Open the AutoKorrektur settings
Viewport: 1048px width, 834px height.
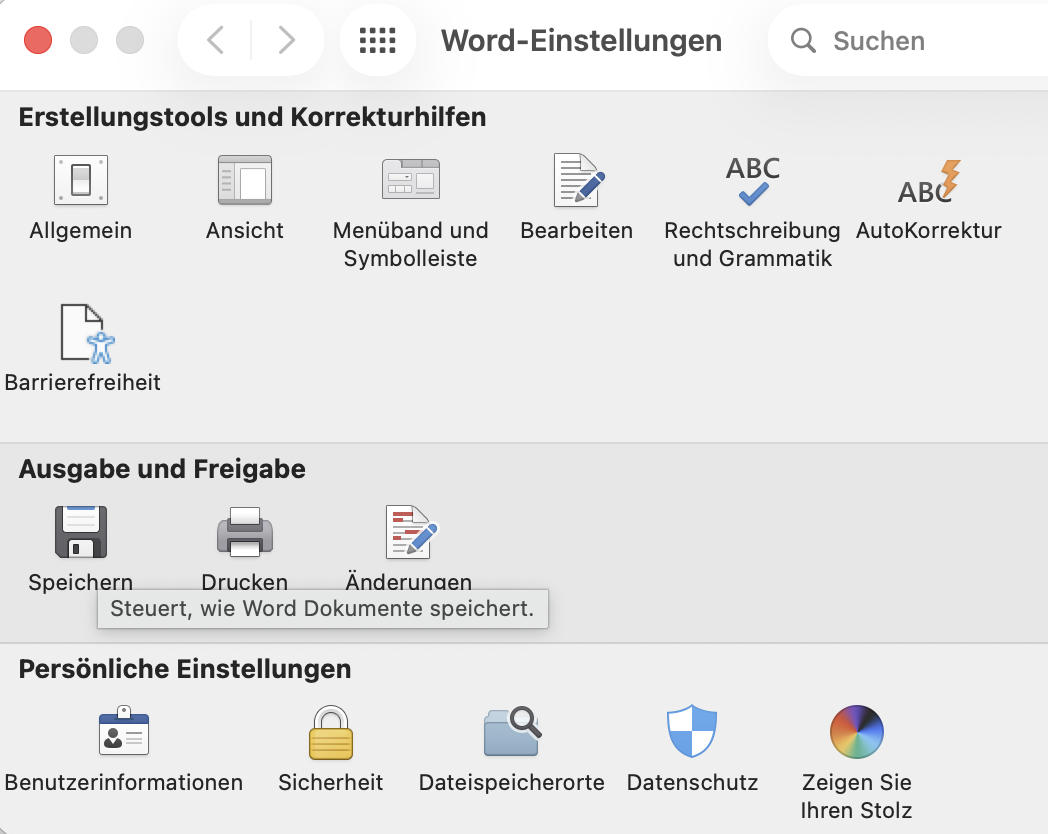point(928,181)
